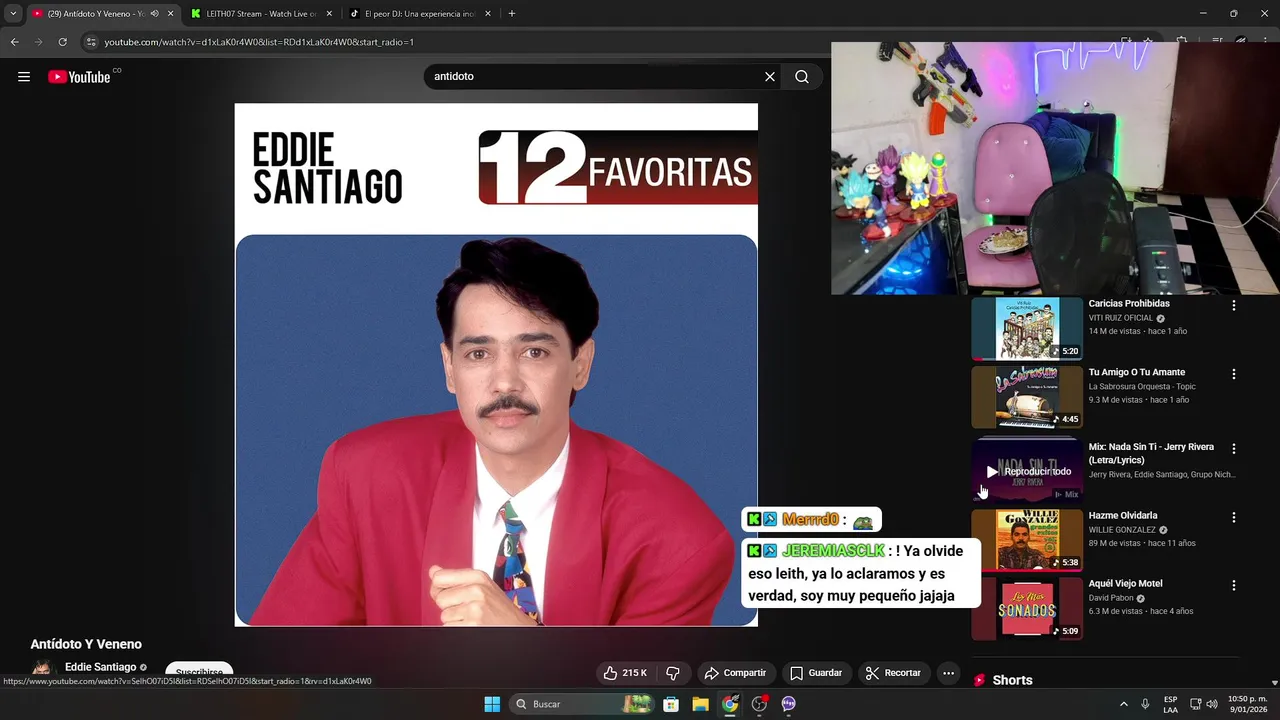Click the 'Caricias Prohibidas' title
This screenshot has height=720, width=1280.
(x=1129, y=304)
